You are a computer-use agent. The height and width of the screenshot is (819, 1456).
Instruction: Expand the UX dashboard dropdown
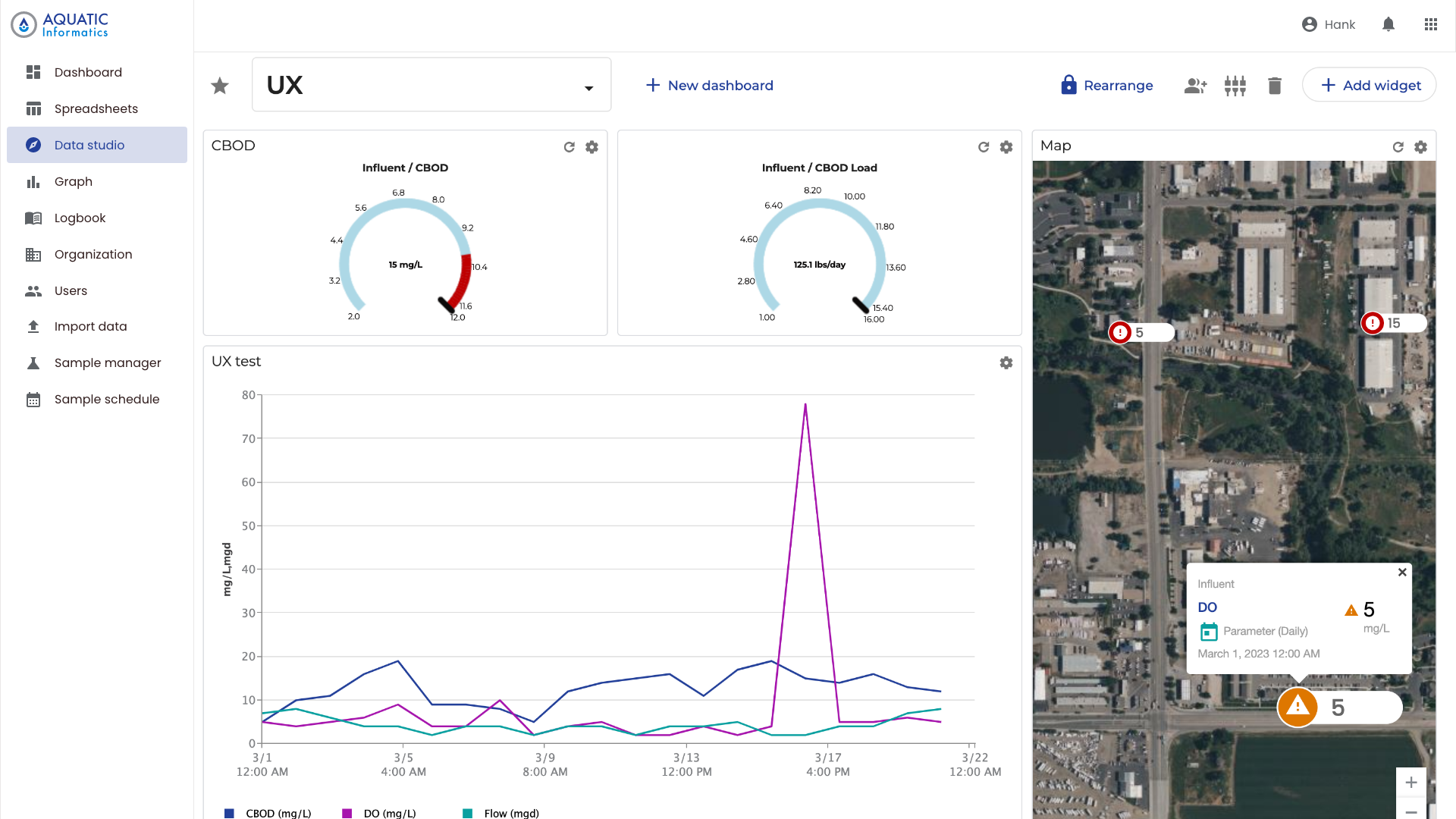point(588,88)
